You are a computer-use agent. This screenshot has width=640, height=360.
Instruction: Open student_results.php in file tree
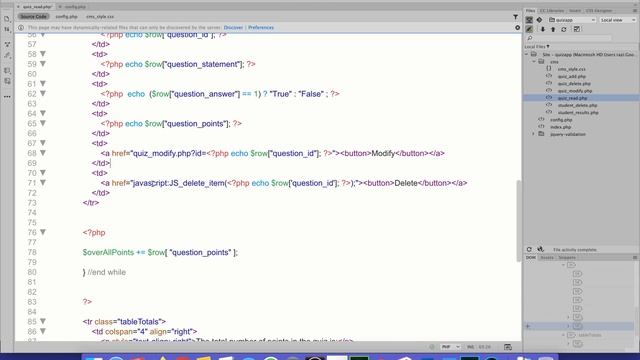pyautogui.click(x=578, y=113)
